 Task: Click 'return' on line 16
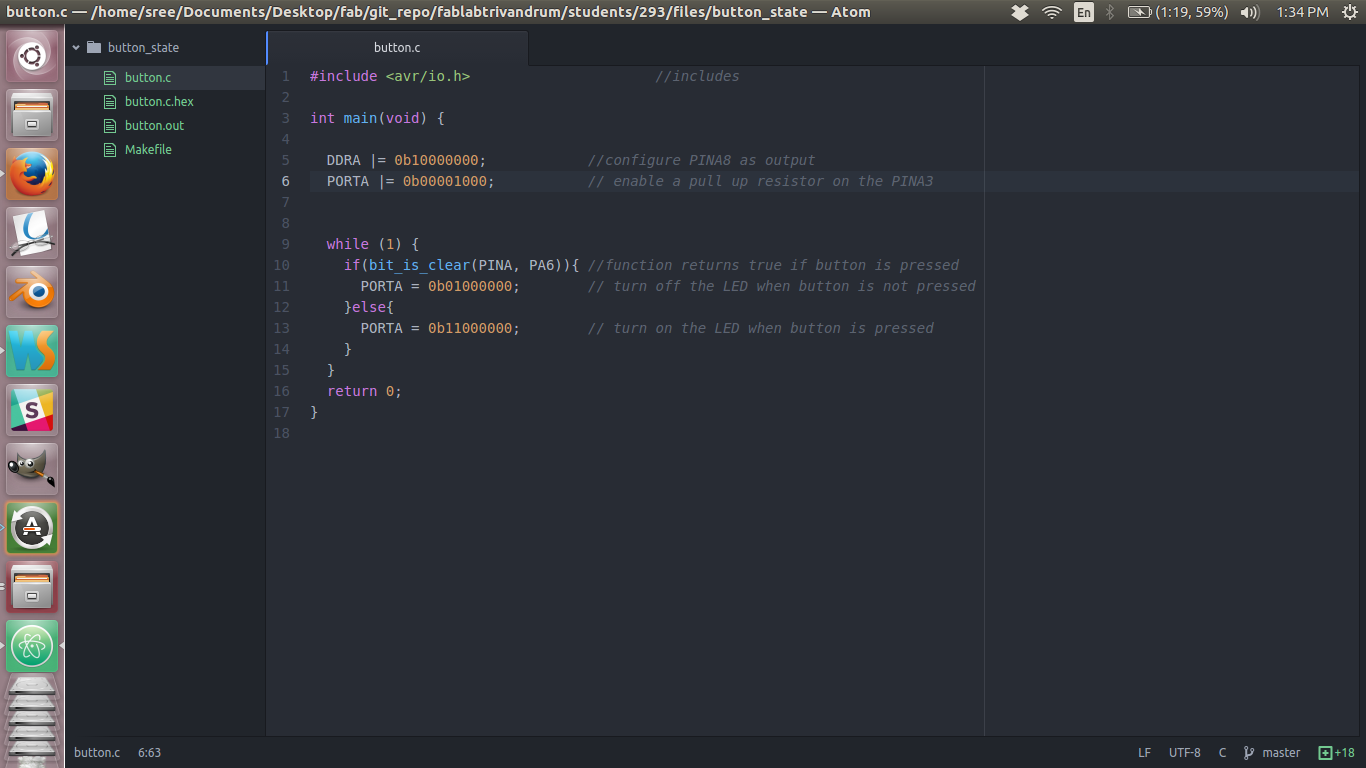[x=352, y=391]
